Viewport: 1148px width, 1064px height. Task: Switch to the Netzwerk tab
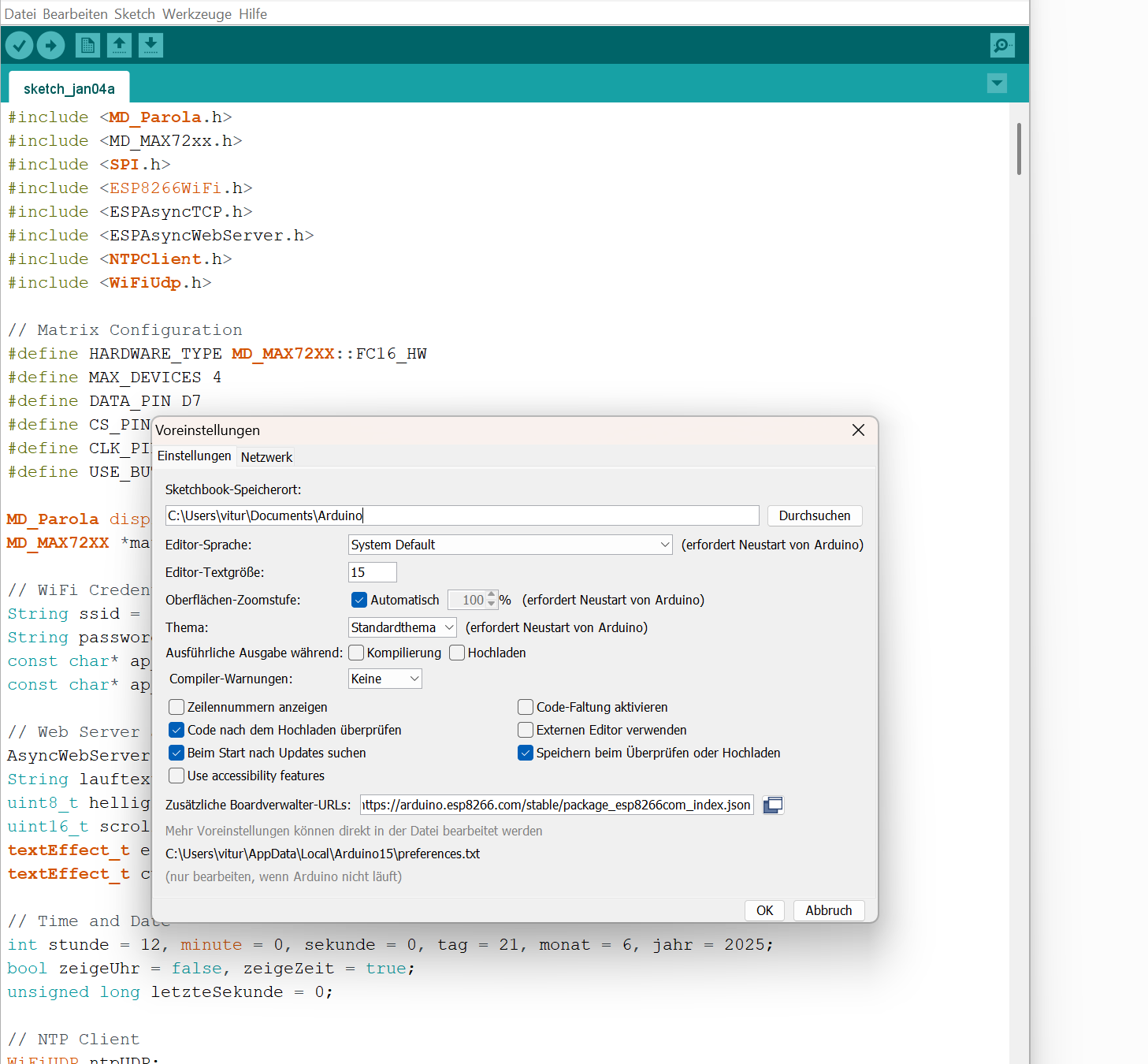click(x=266, y=457)
